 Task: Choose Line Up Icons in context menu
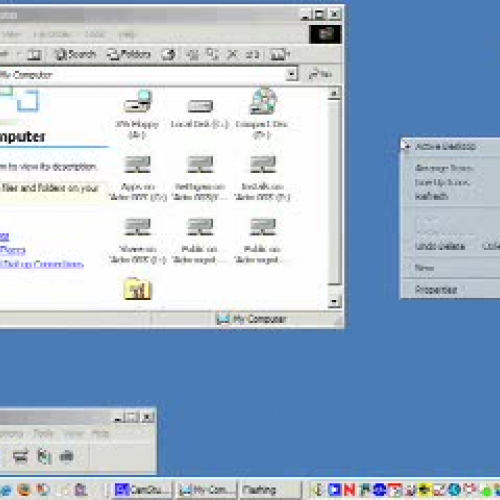click(450, 182)
